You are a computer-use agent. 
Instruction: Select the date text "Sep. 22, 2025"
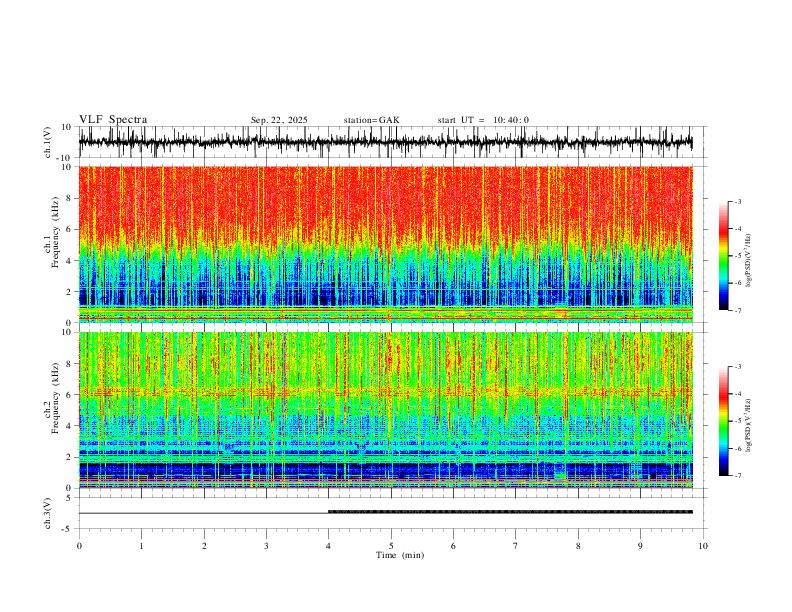(x=279, y=120)
